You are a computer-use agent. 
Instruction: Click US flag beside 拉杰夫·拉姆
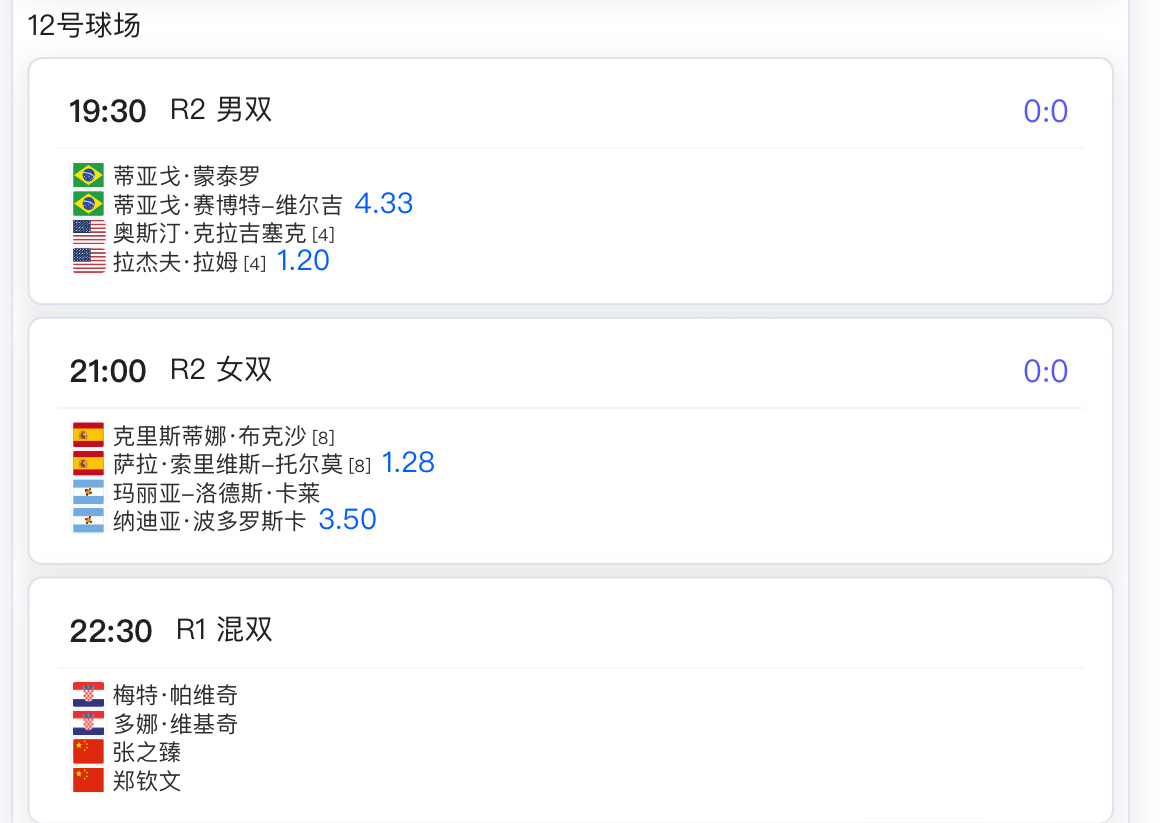(88, 260)
